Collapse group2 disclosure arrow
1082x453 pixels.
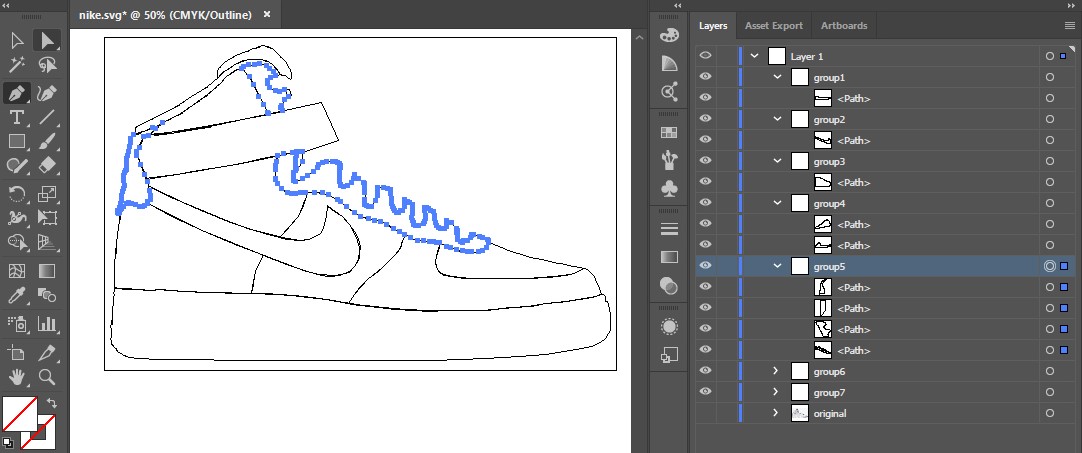coord(778,119)
